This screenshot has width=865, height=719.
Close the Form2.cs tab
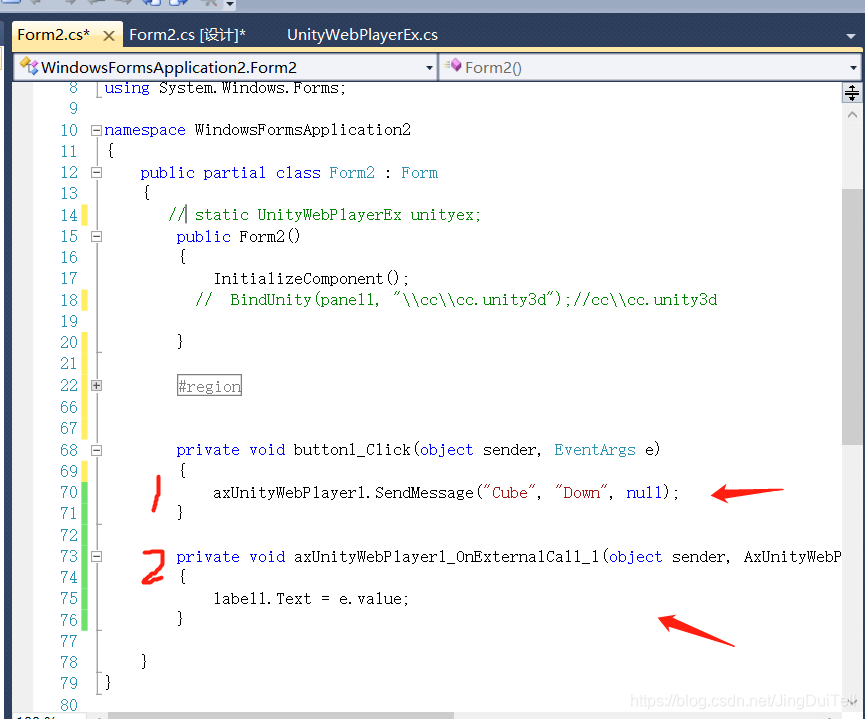109,36
